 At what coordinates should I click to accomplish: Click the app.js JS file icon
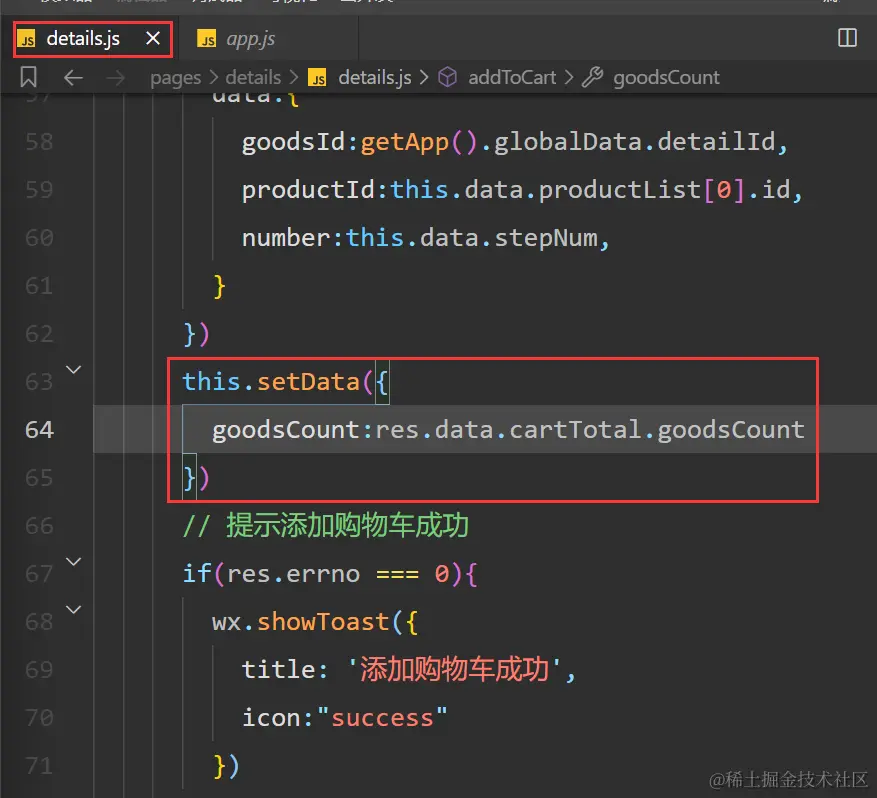point(206,39)
